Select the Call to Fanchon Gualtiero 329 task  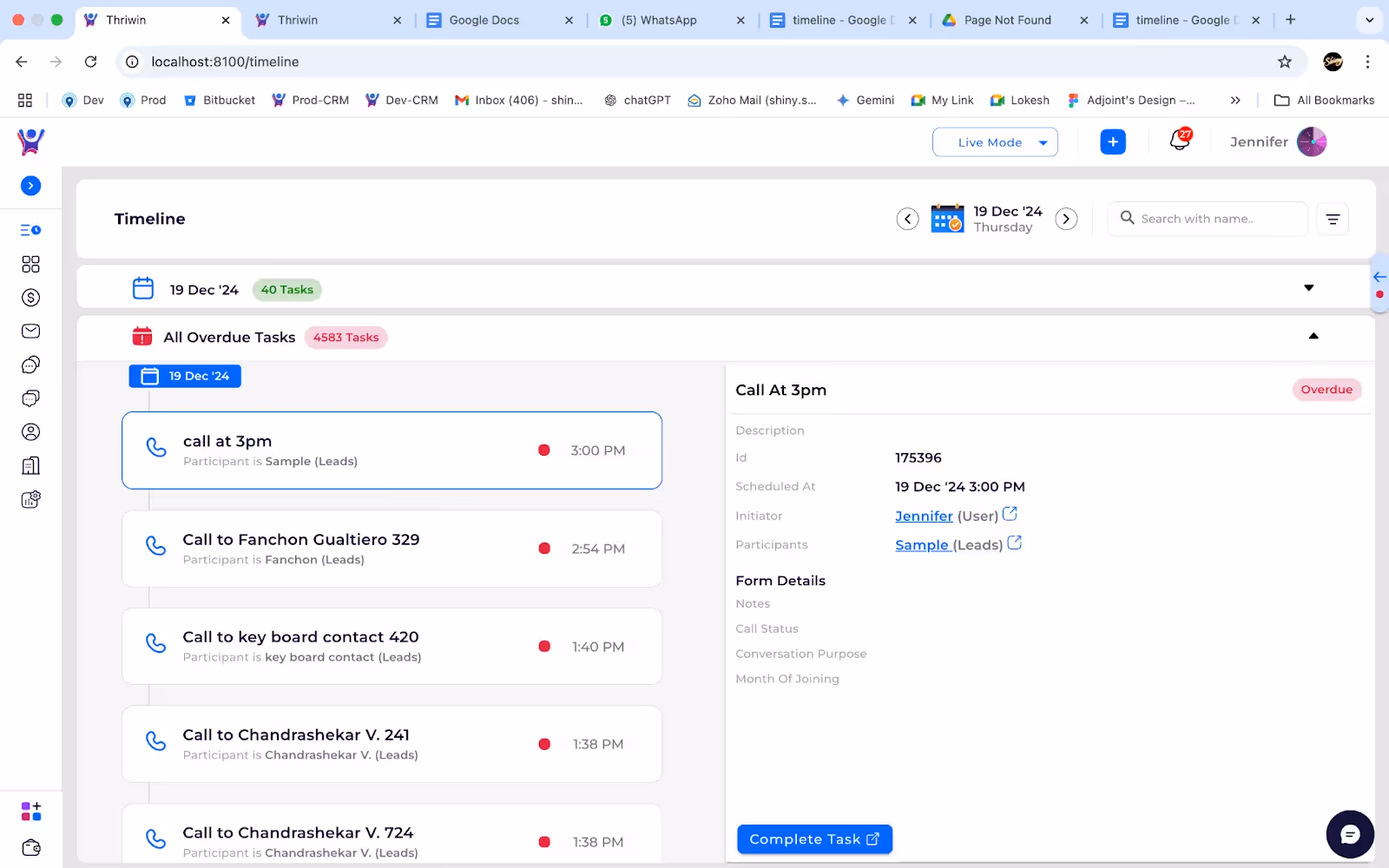point(392,549)
